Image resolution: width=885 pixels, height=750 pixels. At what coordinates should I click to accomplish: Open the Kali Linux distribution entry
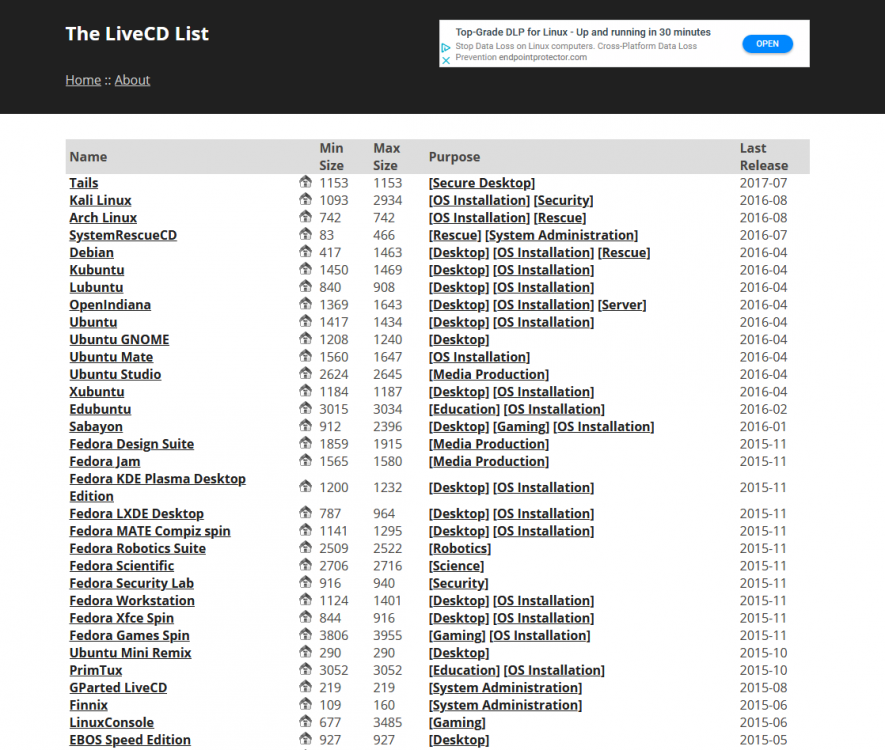(x=100, y=200)
